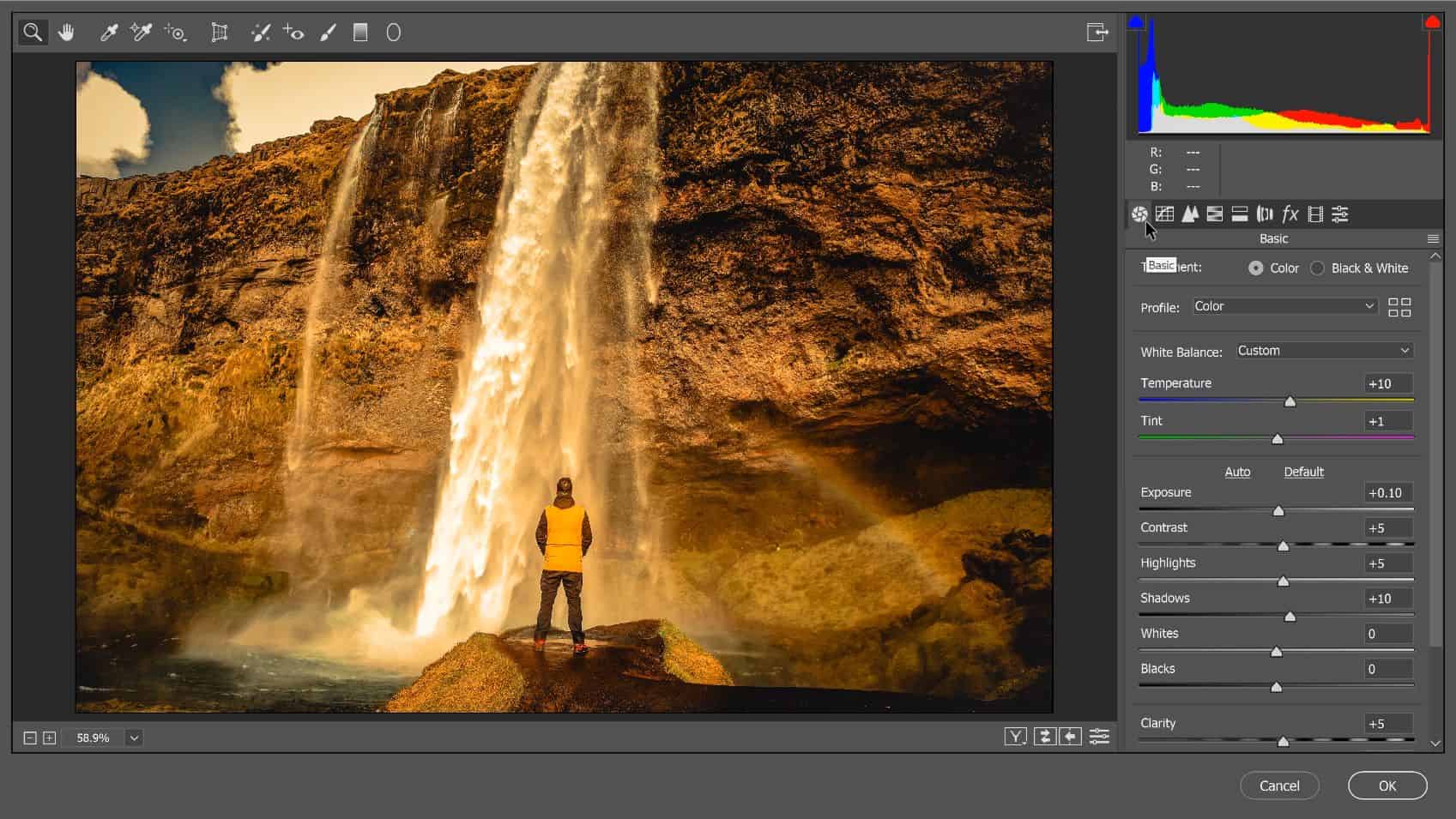Image resolution: width=1456 pixels, height=819 pixels.
Task: Open the Profile dropdown
Action: (x=1284, y=306)
